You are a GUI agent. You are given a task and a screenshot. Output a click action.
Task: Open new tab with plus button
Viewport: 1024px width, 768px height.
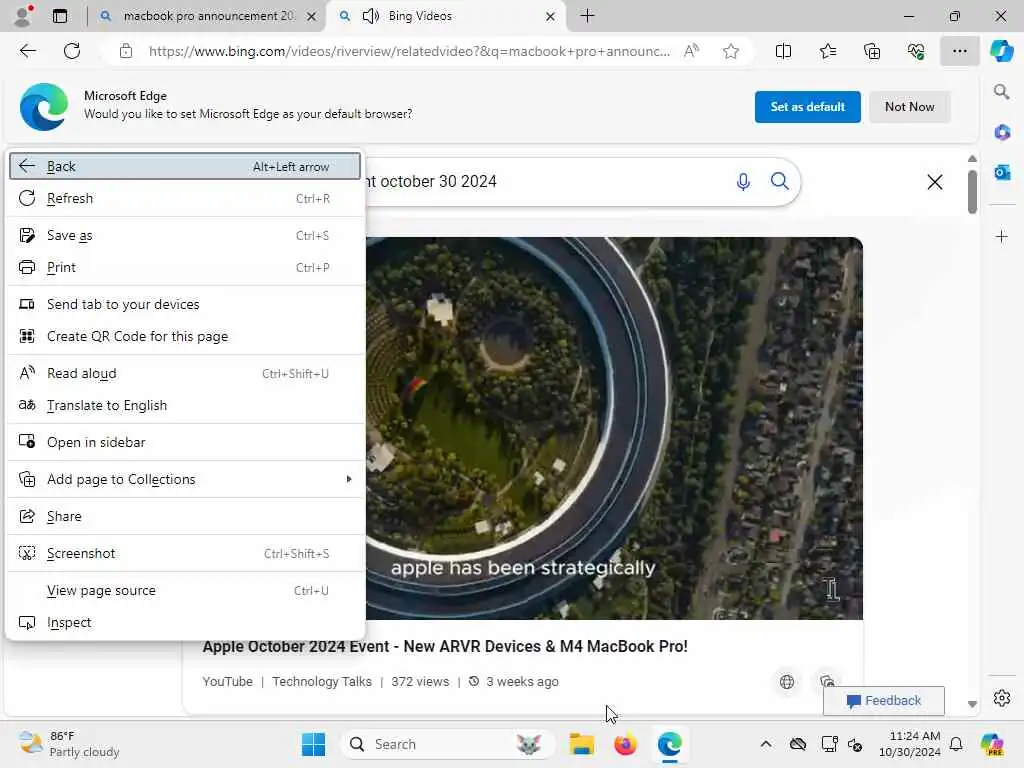[x=587, y=16]
